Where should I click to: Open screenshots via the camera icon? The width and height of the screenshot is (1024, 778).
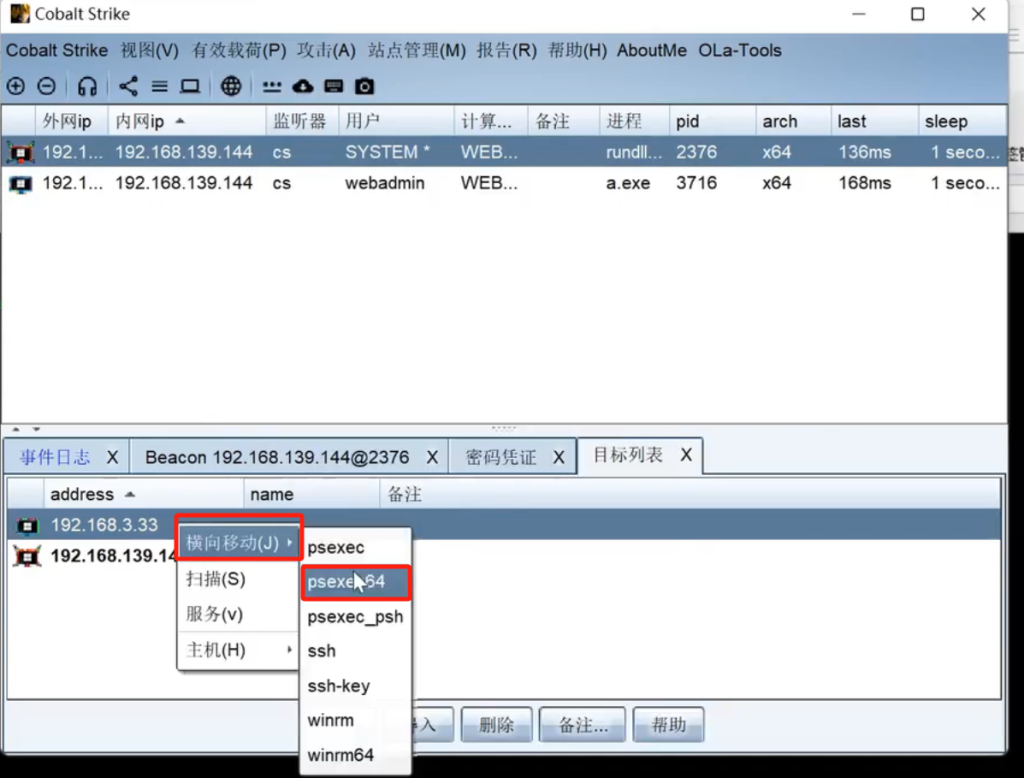click(364, 86)
